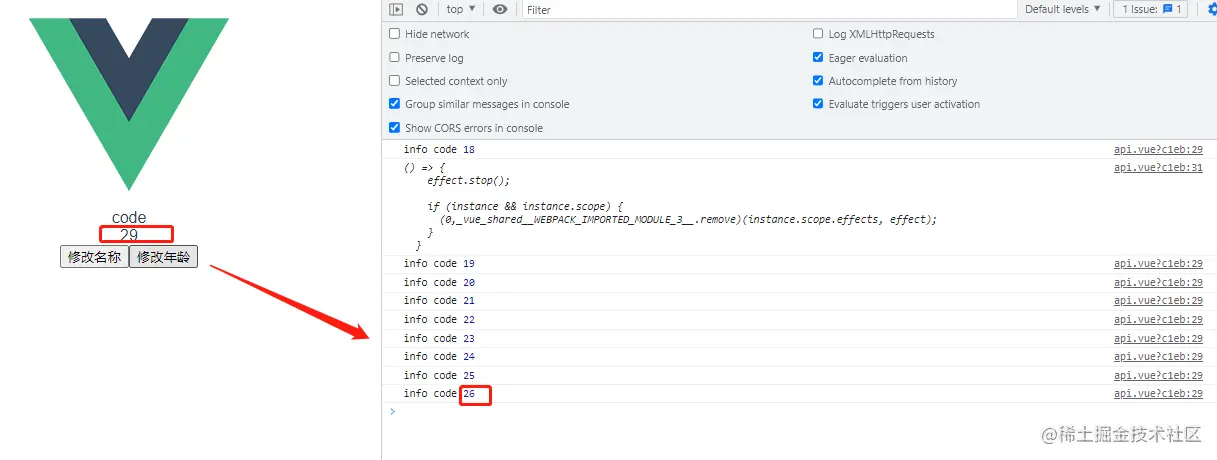Select the 'info code 19' log message

(439, 264)
